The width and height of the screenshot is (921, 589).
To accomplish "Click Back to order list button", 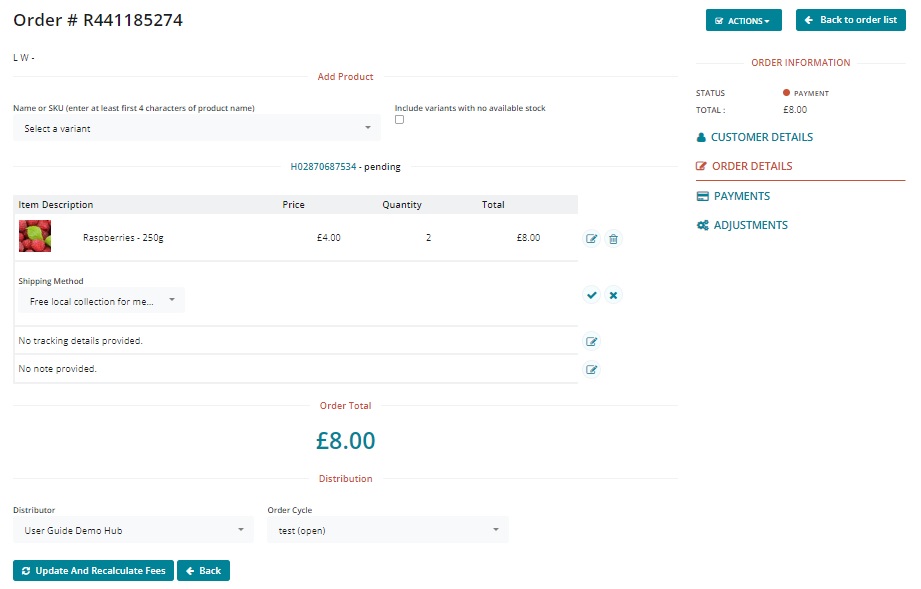I will tap(850, 20).
